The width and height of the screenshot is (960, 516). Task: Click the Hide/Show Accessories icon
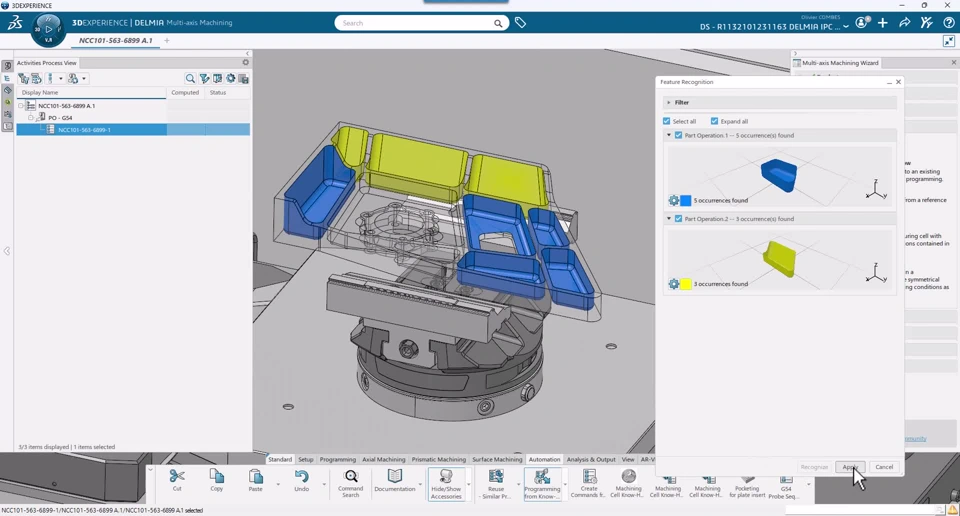[446, 477]
